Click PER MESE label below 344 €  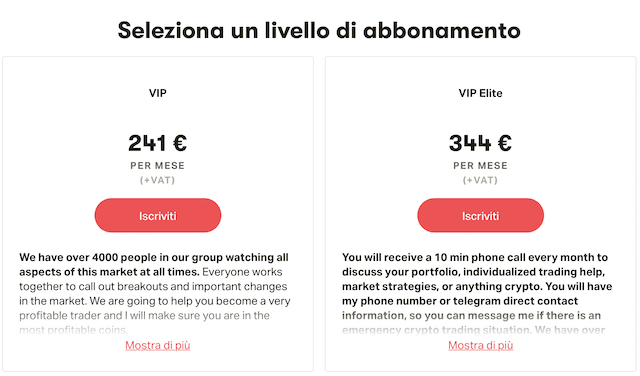tap(480, 166)
